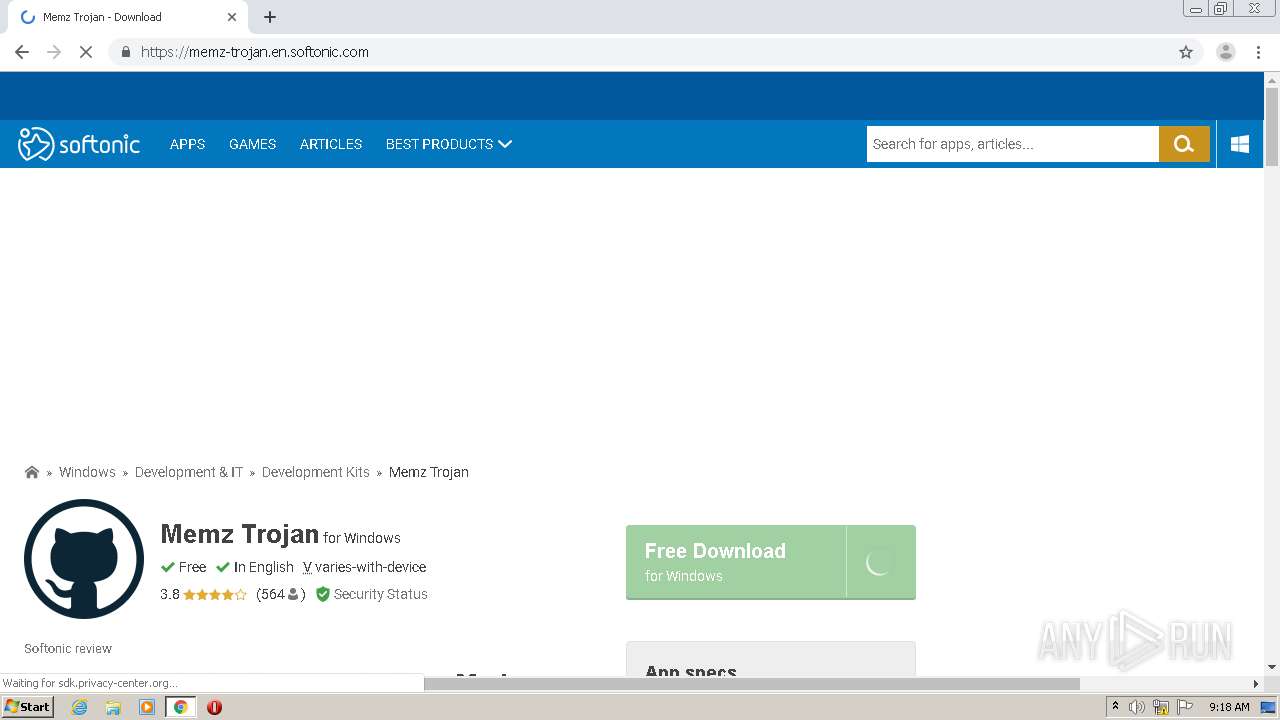Viewport: 1280px width, 720px height.
Task: Click the user votes person icon
Action: (293, 594)
